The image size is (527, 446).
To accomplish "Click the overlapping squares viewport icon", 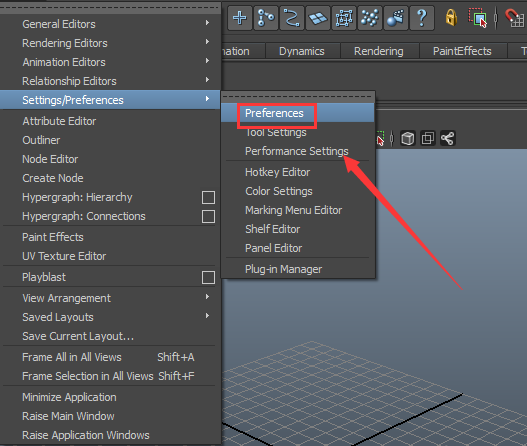I will pyautogui.click(x=428, y=138).
